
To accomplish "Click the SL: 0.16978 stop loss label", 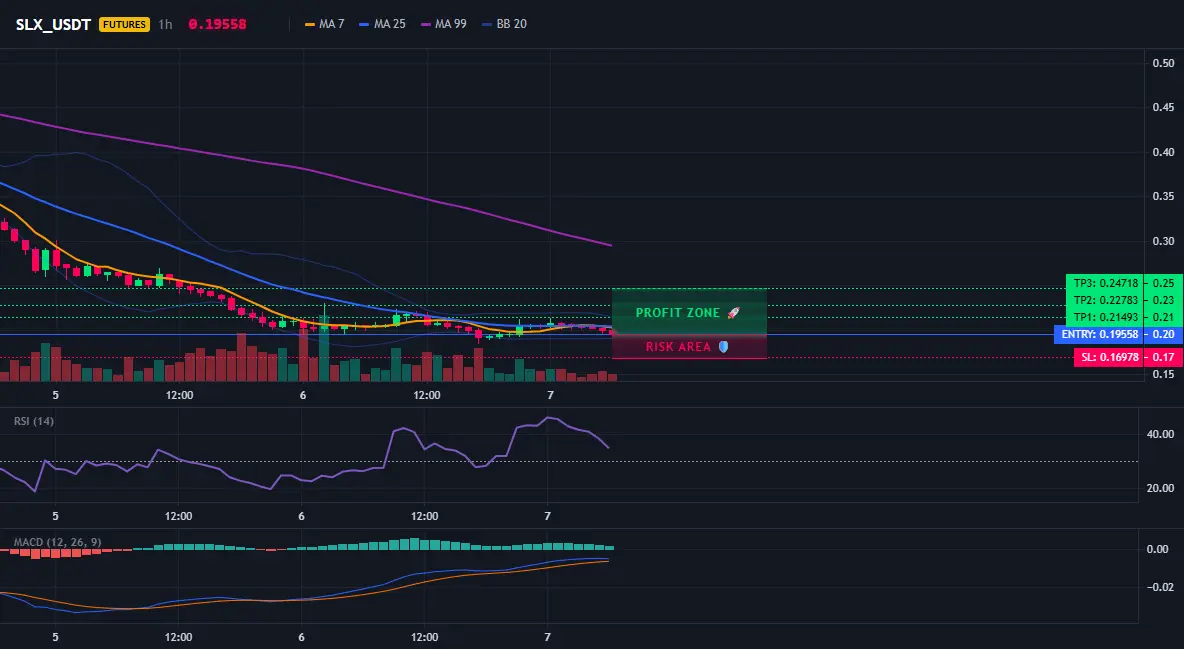I will coord(1108,357).
